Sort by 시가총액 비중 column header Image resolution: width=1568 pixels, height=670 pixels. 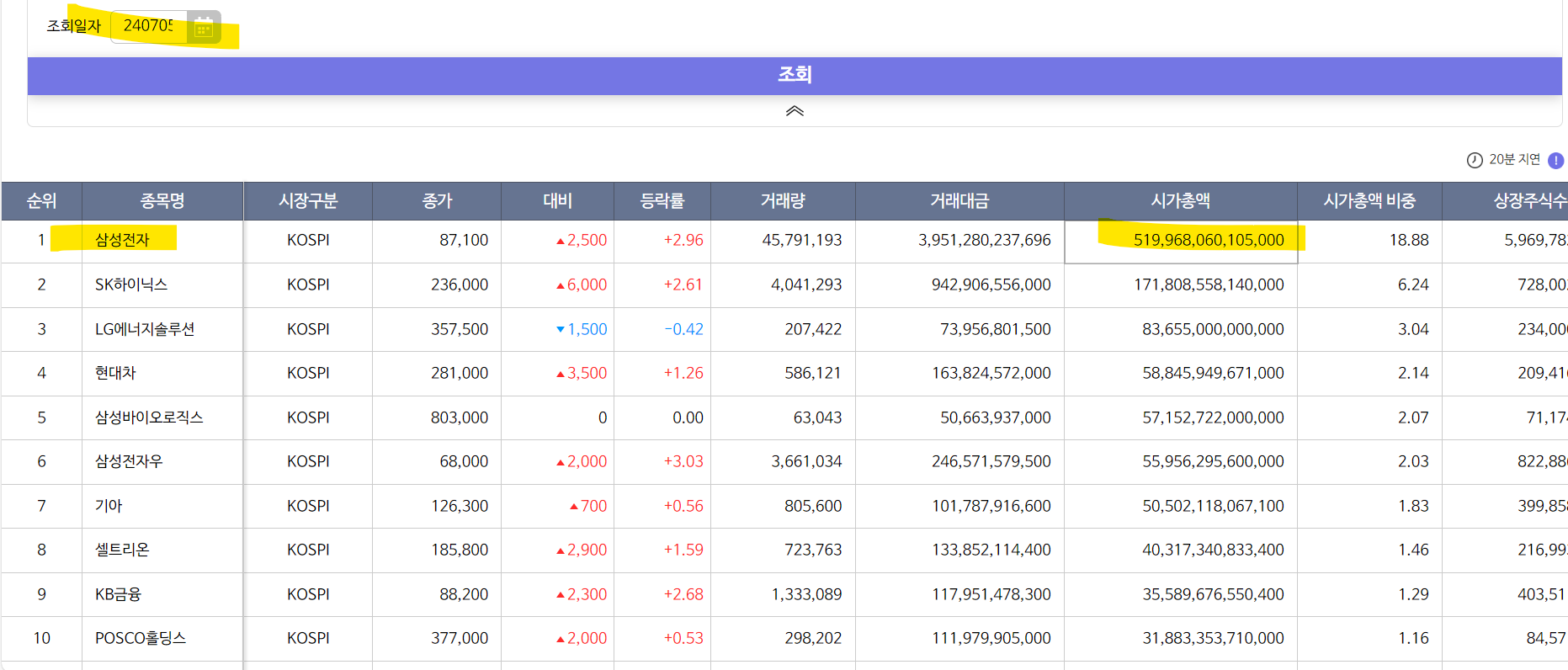(1369, 201)
